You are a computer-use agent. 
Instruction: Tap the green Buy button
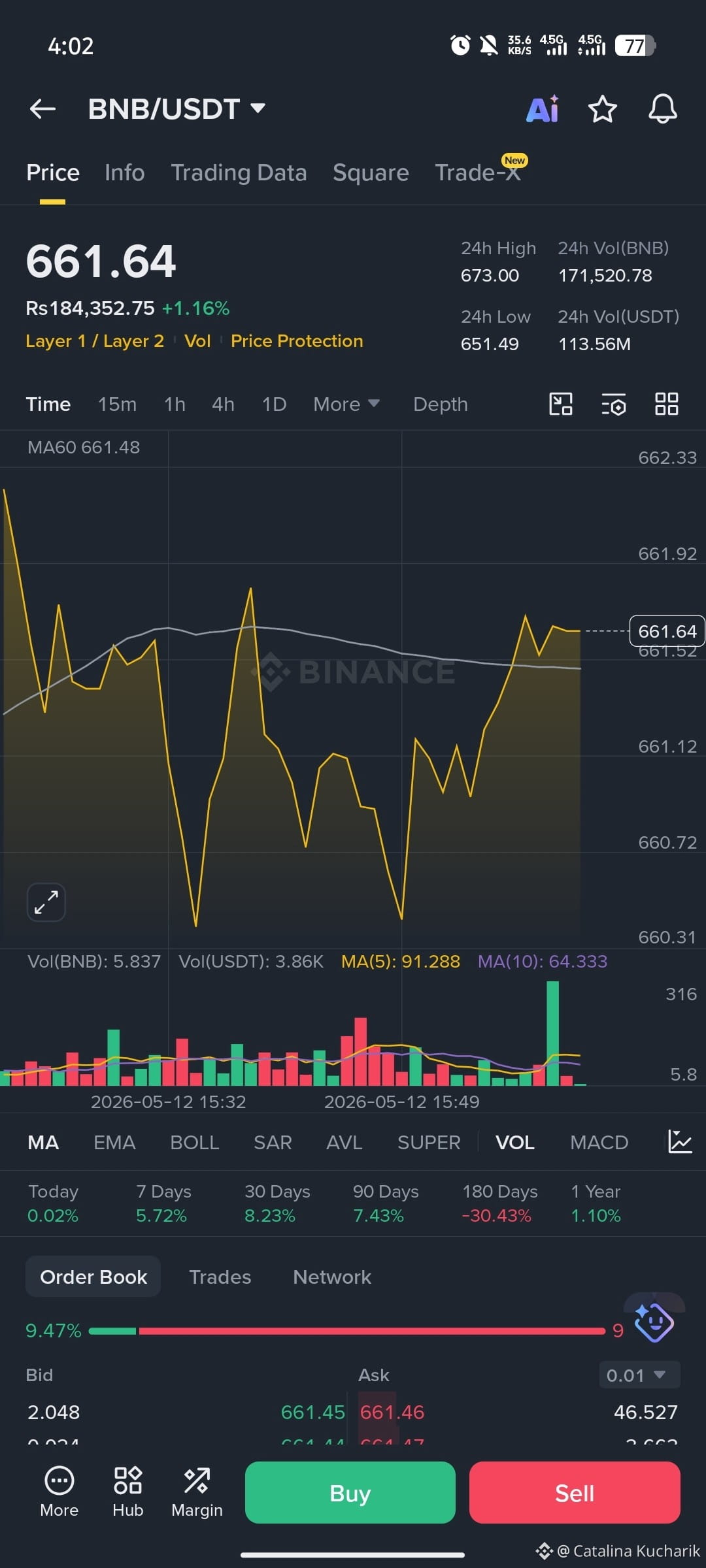350,1493
